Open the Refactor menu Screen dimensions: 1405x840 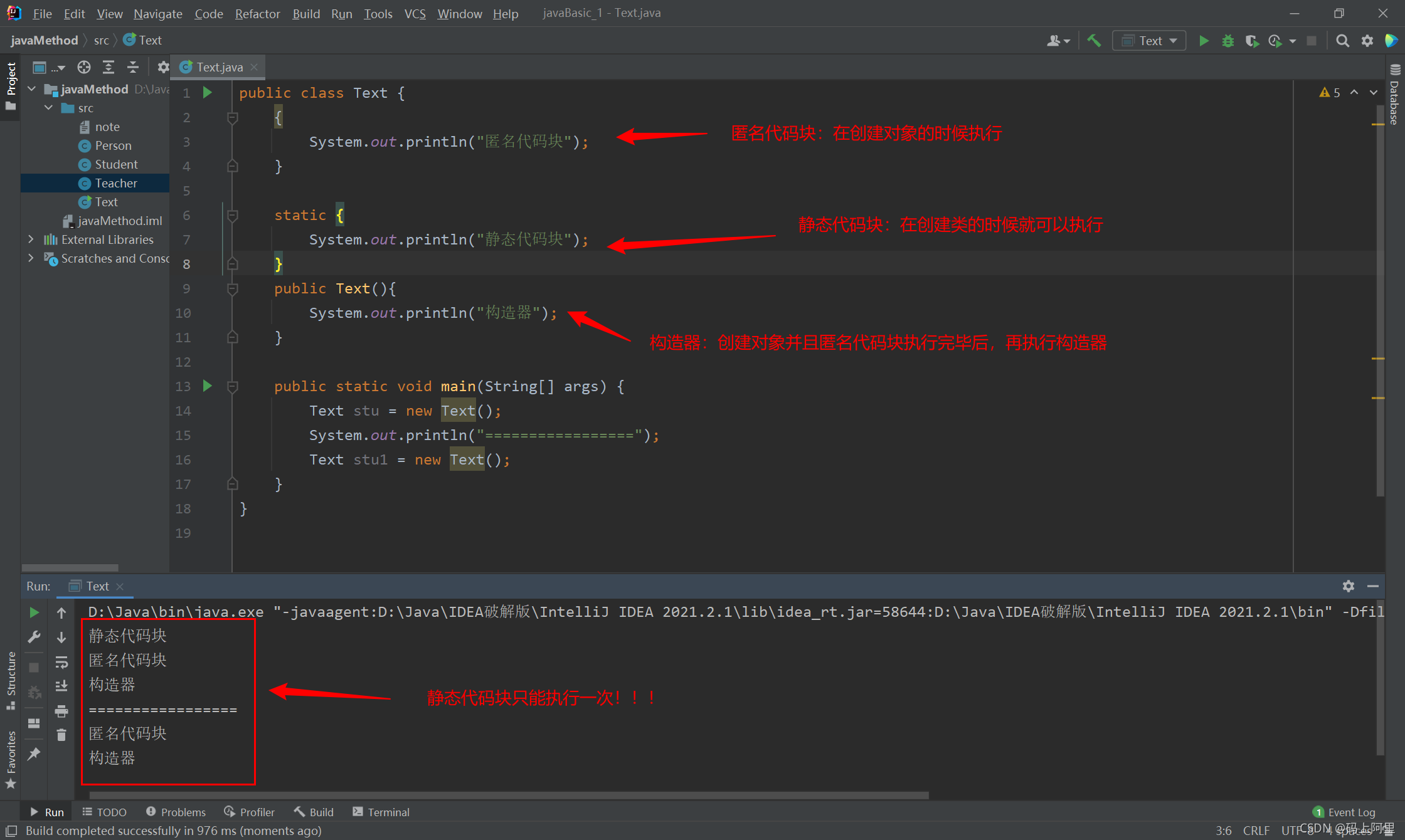[x=257, y=13]
